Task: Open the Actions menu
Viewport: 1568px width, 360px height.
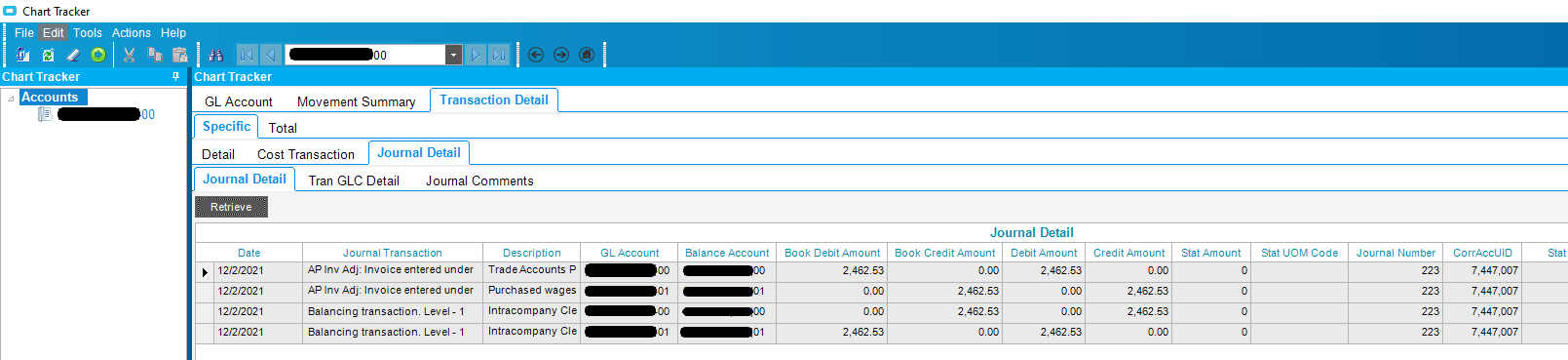Action: pos(132,32)
